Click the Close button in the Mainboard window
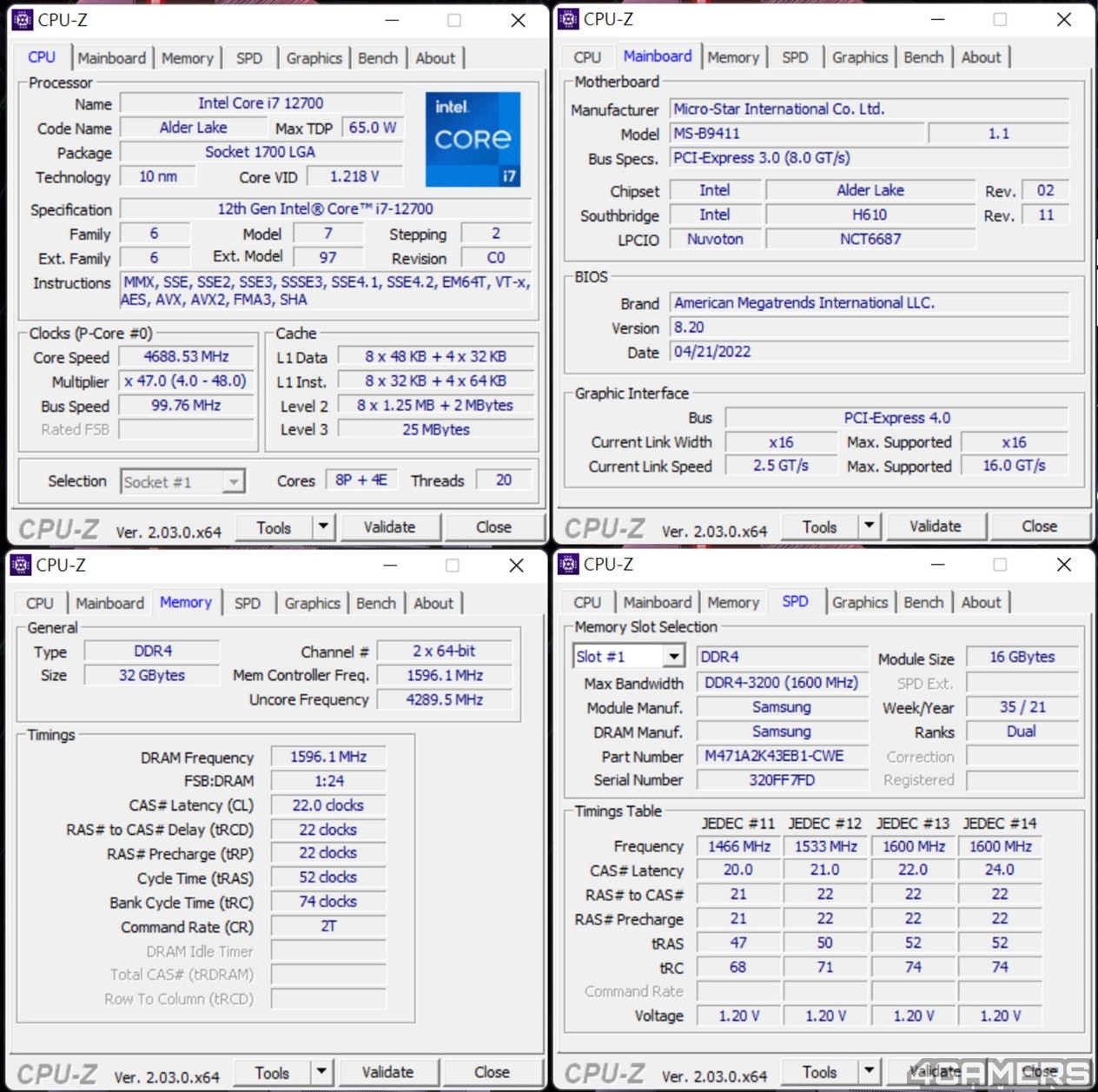The height and width of the screenshot is (1092, 1098). [1040, 526]
